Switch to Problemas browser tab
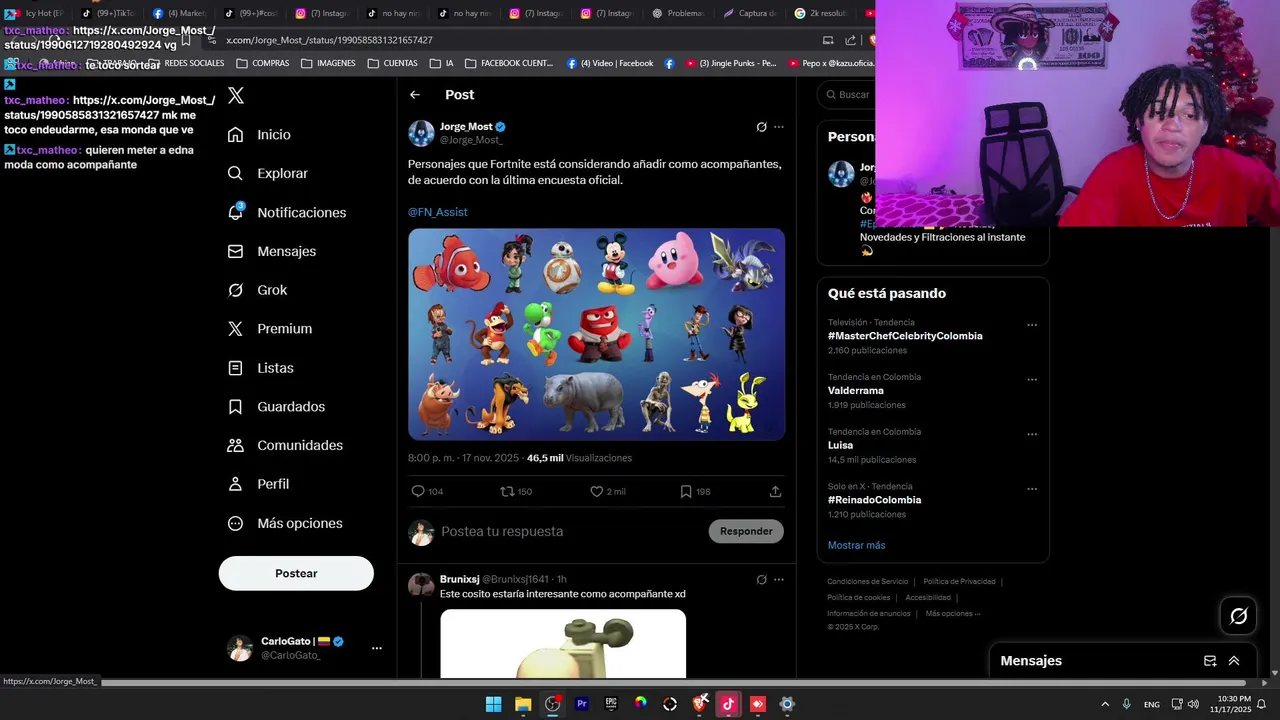The height and width of the screenshot is (720, 1280). (679, 13)
